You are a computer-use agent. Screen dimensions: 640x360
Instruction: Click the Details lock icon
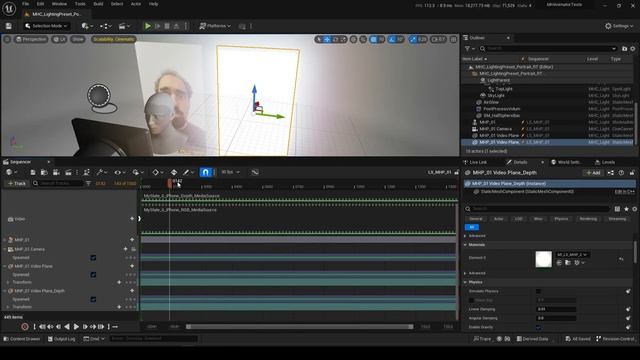pos(632,173)
